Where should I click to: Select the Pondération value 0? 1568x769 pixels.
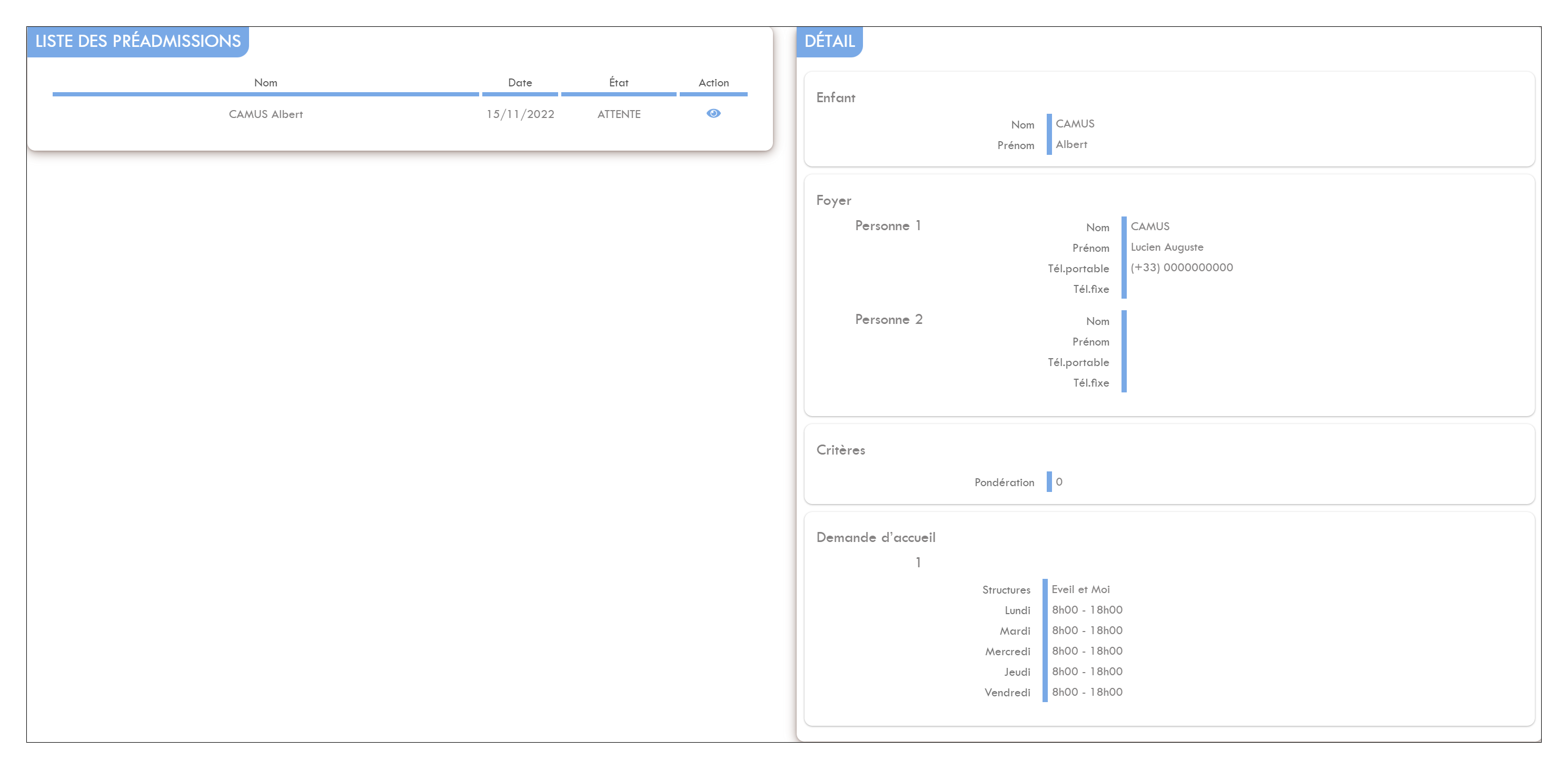pos(1058,481)
